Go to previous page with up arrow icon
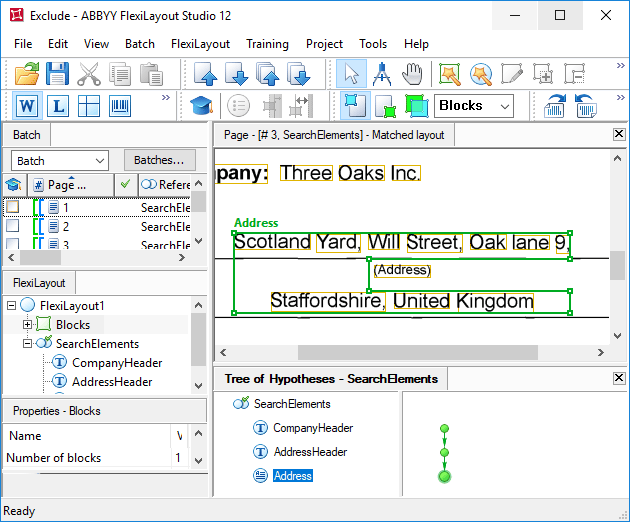This screenshot has height=522, width=630. point(205,74)
